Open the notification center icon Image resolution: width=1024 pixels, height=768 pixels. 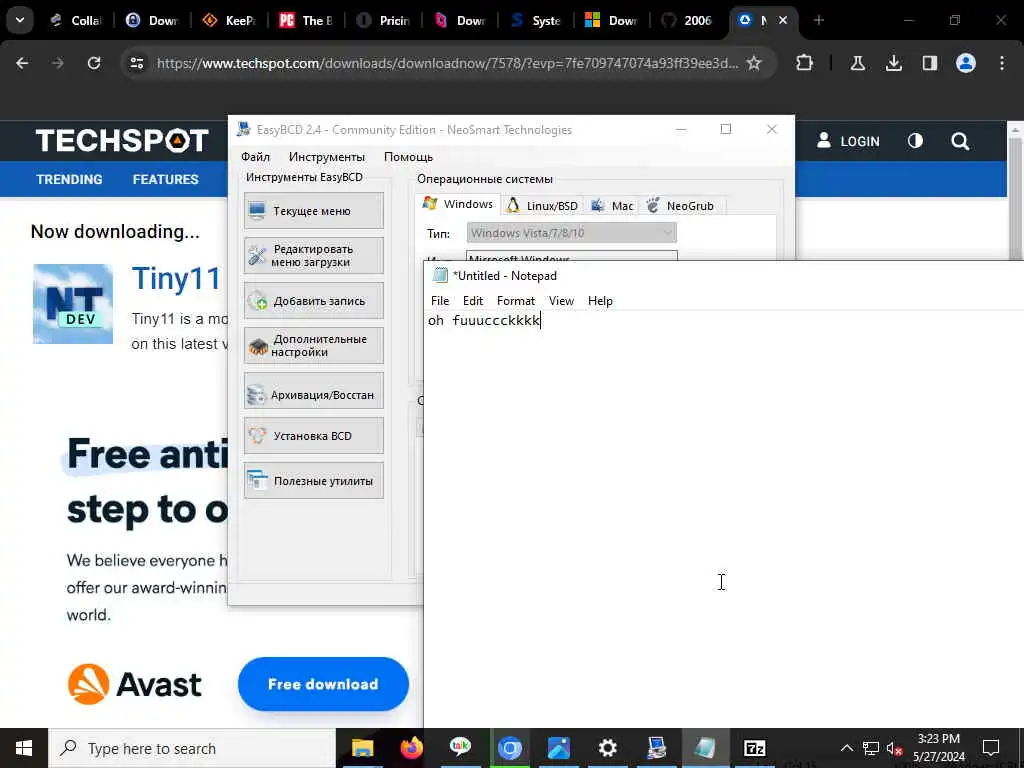[991, 748]
